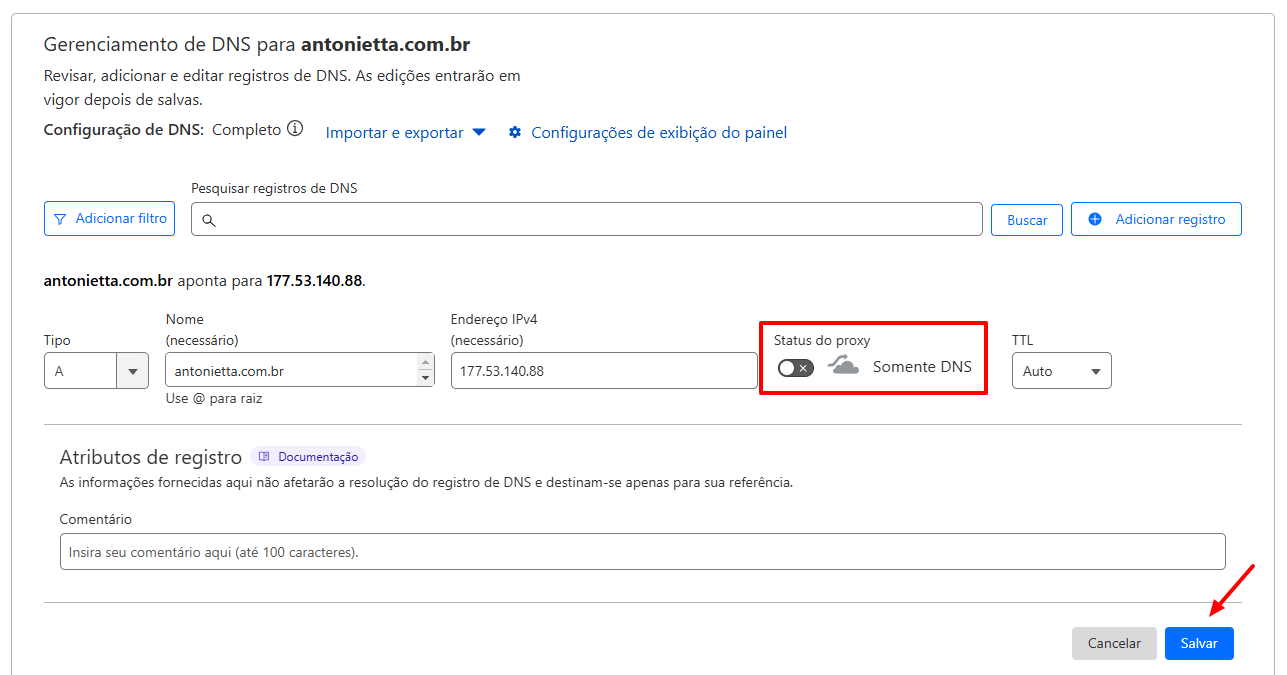Click the Buscar search button
Image resolution: width=1287 pixels, height=675 pixels.
(1026, 220)
